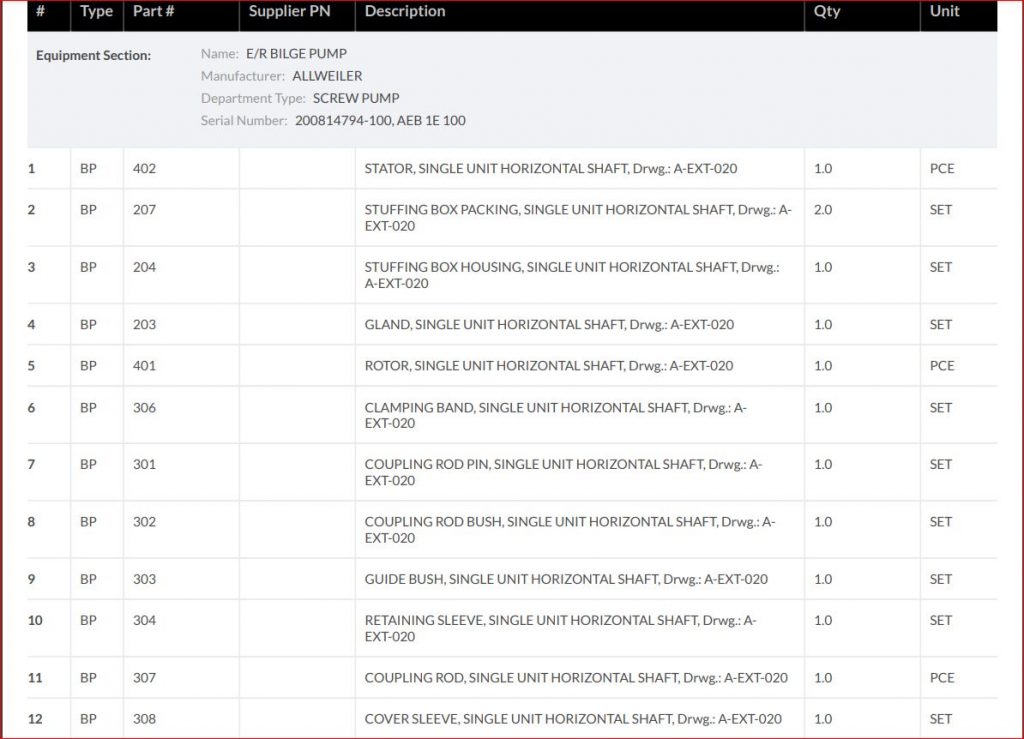Screen dimensions: 1024x739
Task: Click the Description column header
Action: [x=405, y=12]
